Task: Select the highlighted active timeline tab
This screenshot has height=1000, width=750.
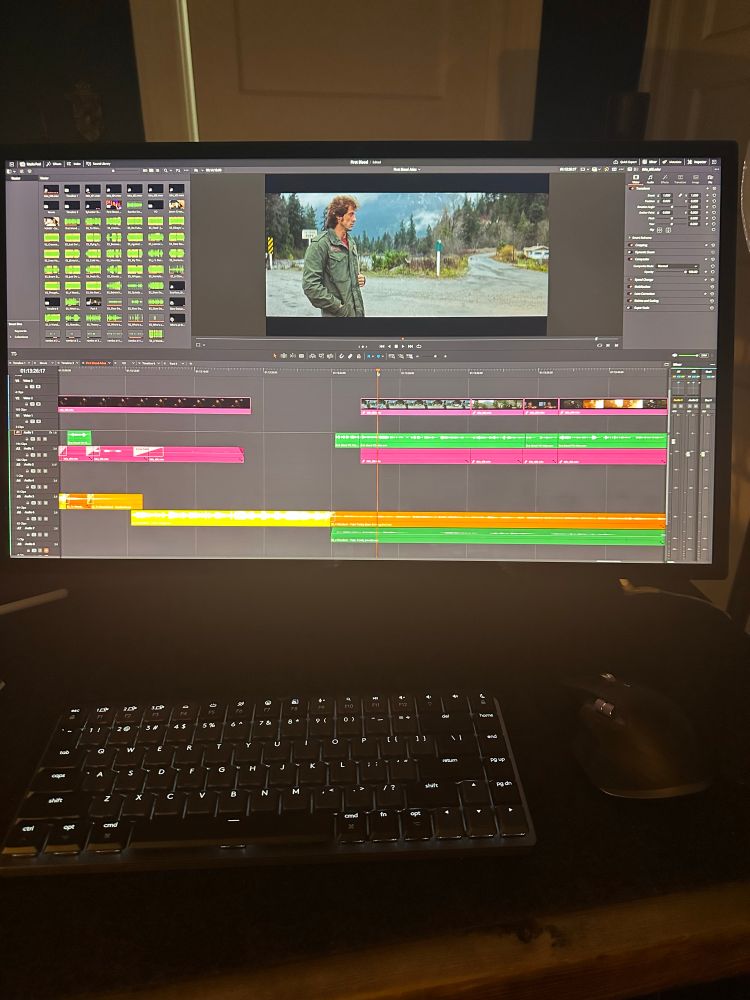Action: click(x=96, y=363)
